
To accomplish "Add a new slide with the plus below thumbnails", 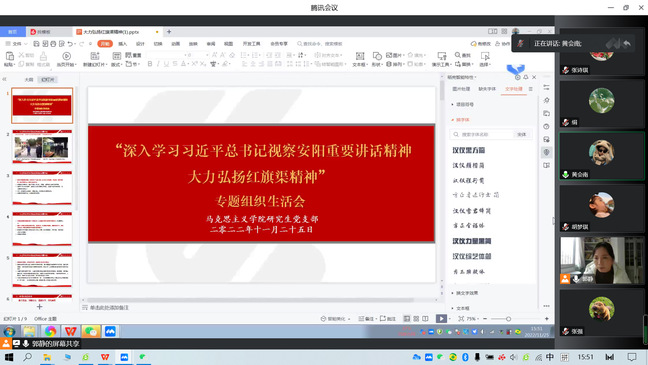I will pyautogui.click(x=40, y=307).
